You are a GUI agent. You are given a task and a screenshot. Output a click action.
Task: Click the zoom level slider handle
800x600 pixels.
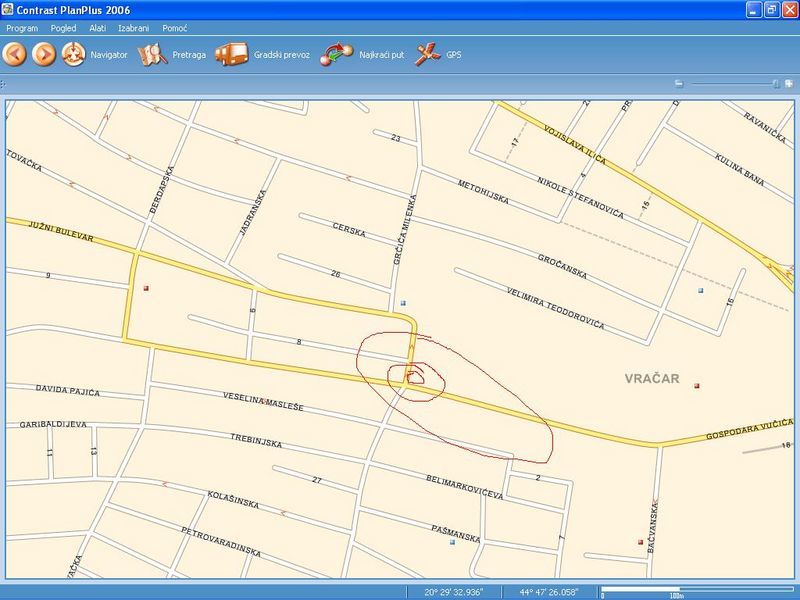tap(775, 84)
